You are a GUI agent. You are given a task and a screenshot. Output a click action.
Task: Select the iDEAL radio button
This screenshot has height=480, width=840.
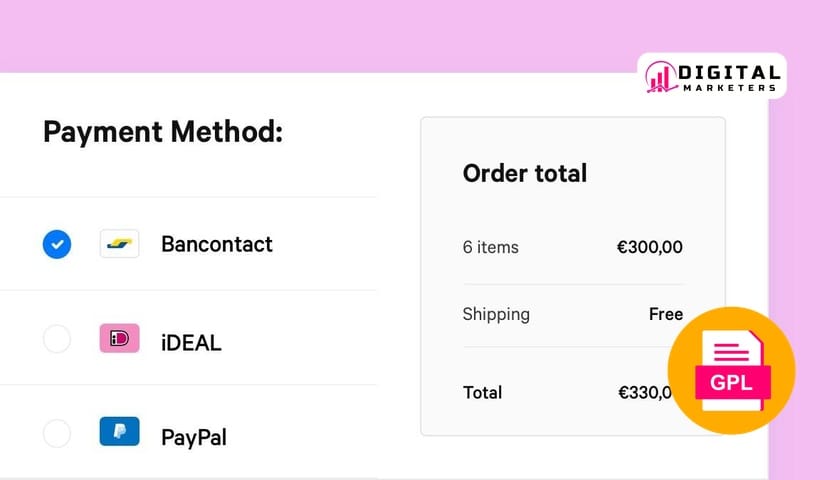[57, 339]
